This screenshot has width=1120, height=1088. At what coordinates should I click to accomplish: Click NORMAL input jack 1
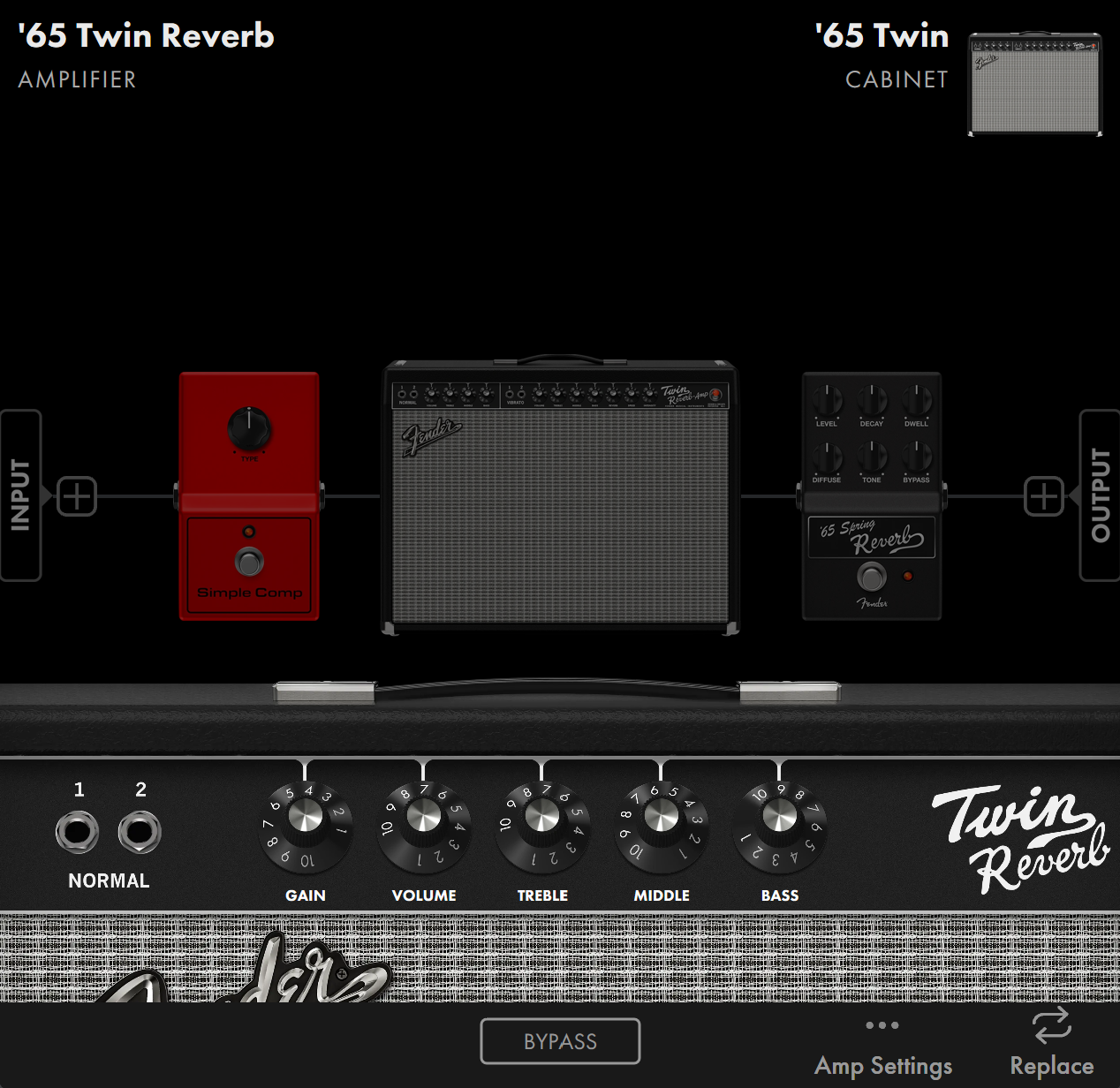[x=77, y=832]
